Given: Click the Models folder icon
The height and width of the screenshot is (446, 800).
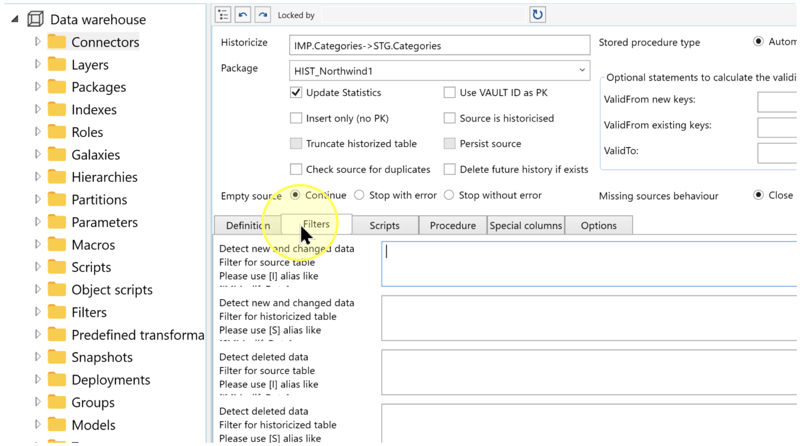Looking at the screenshot, I should point(57,425).
